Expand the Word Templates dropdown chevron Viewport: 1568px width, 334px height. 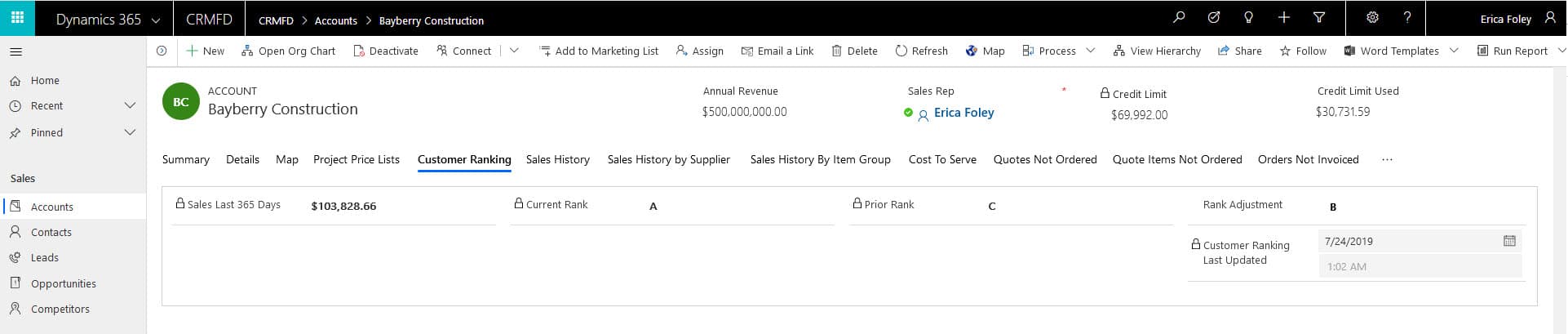coord(1454,51)
